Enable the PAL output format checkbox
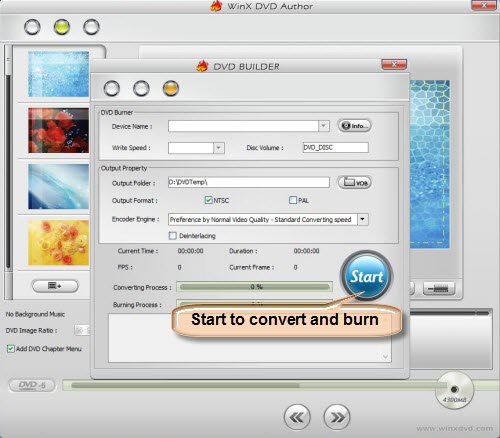500x438 pixels. pos(293,200)
